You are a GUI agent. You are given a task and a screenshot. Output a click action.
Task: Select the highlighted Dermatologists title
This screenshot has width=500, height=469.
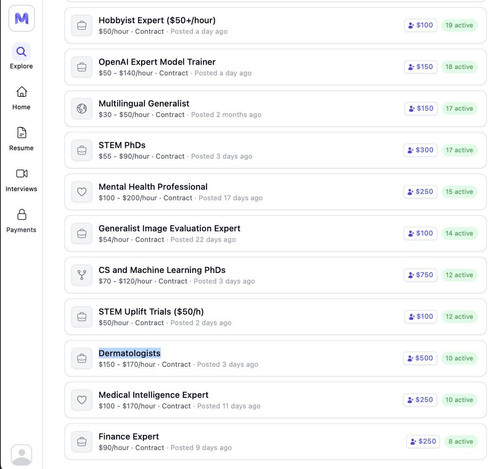[x=129, y=353]
